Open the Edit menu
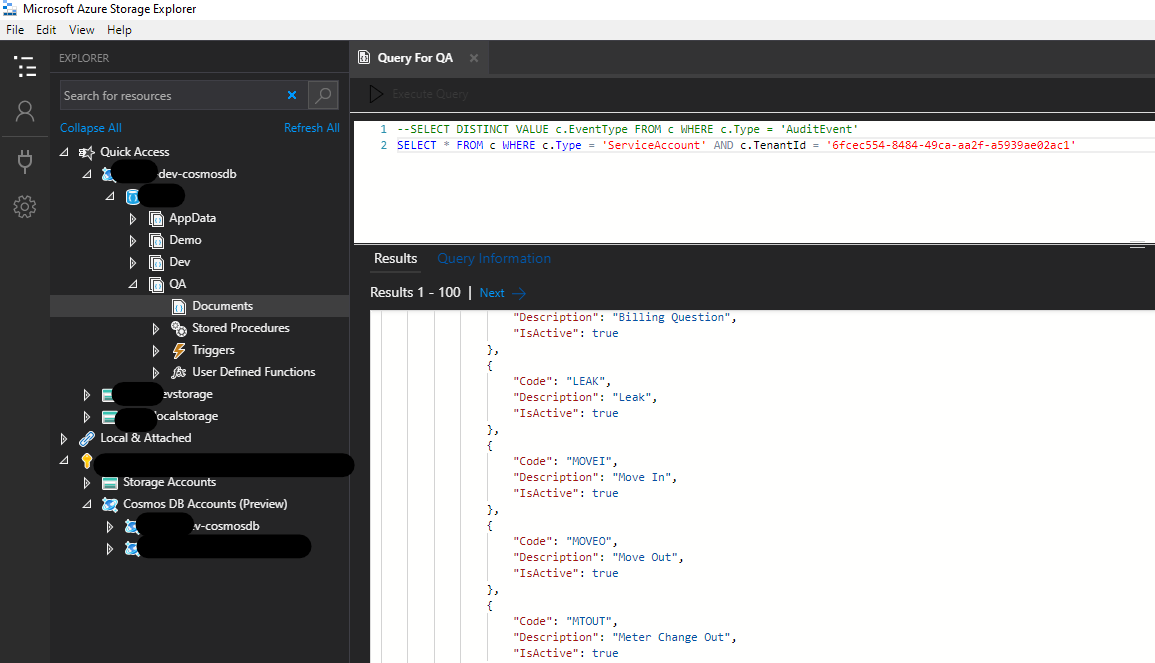The width and height of the screenshot is (1155, 663). click(46, 29)
